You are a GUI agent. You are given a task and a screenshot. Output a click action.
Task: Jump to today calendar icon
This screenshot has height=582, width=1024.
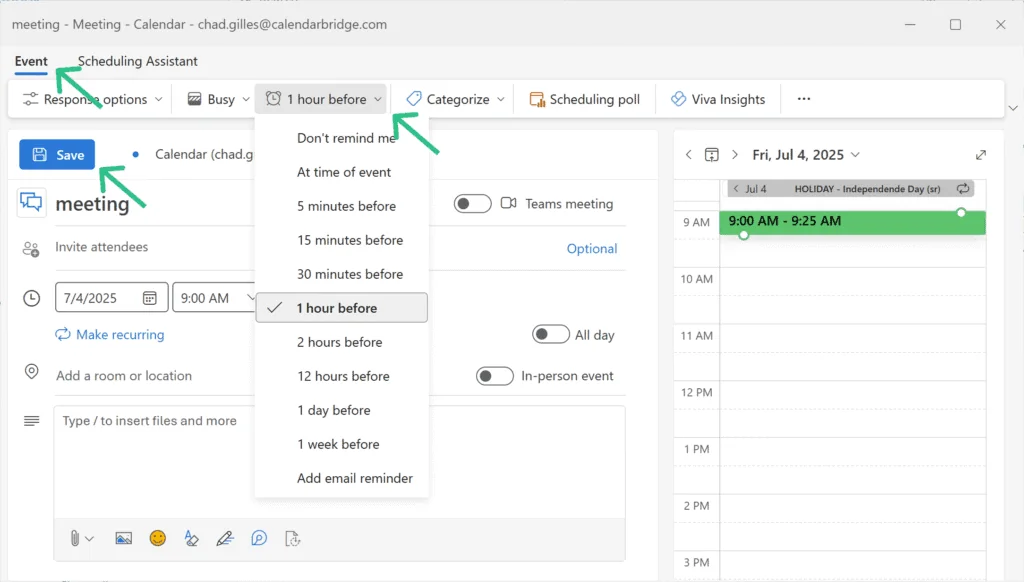(x=712, y=155)
